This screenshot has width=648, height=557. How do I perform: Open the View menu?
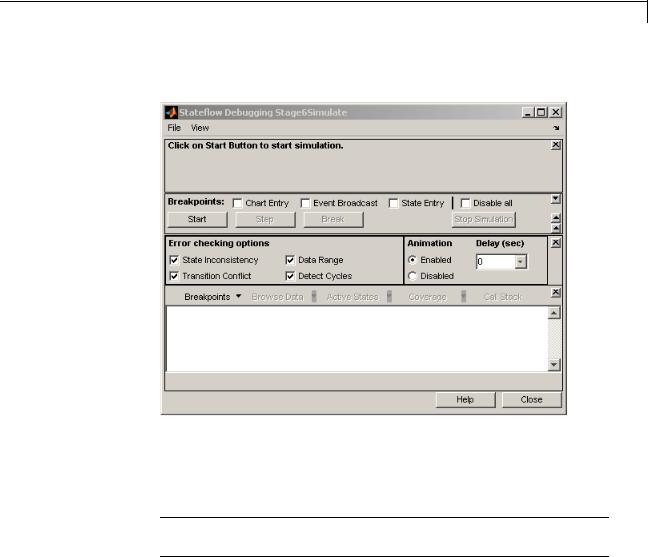(x=200, y=128)
